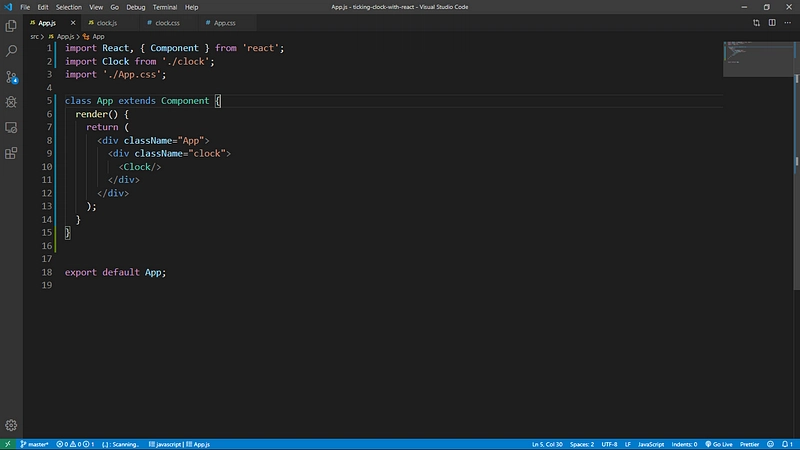Click the split editor right icon
Screen dimensions: 800x450
coord(772,22)
